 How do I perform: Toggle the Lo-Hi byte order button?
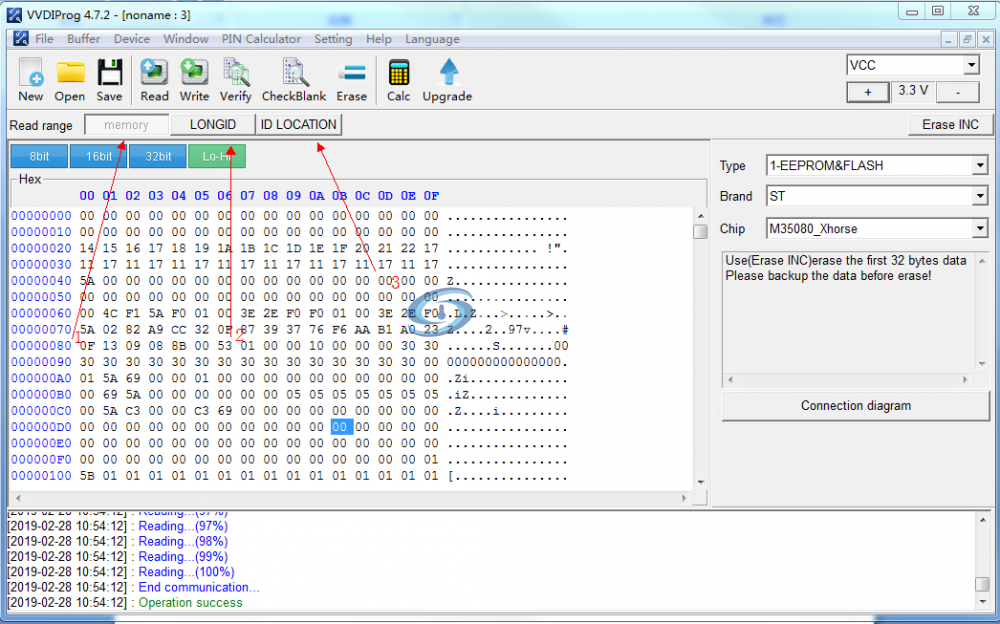coord(217,156)
